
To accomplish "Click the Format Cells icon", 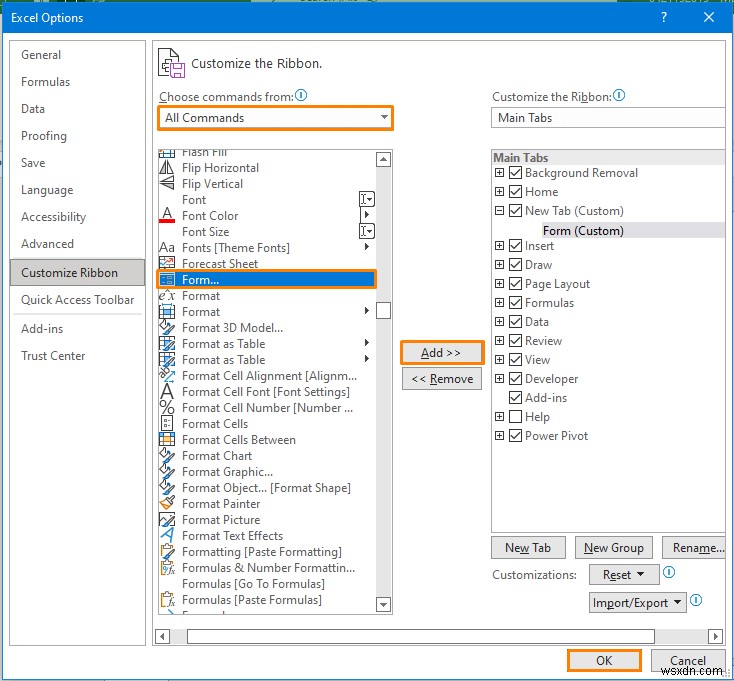I will click(x=167, y=423).
